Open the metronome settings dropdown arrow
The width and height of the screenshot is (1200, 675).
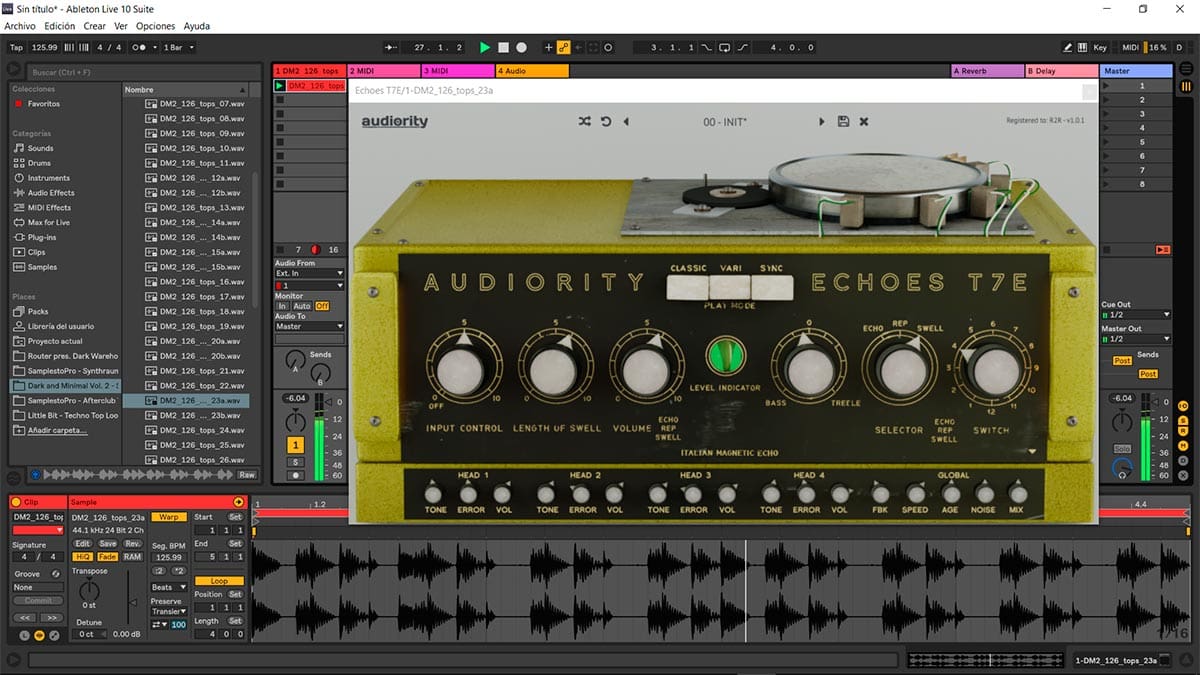pos(153,47)
